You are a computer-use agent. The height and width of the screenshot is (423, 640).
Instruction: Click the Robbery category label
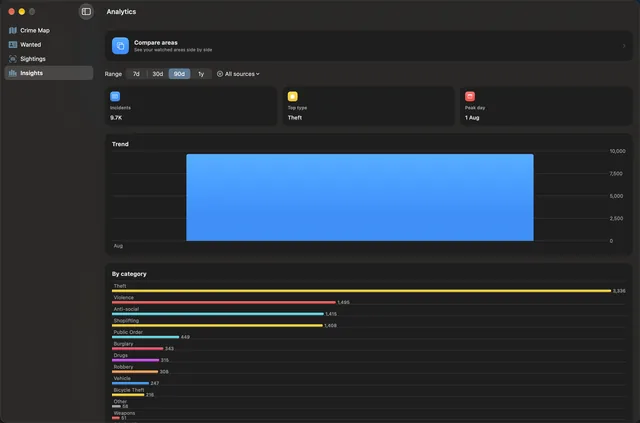coord(123,367)
